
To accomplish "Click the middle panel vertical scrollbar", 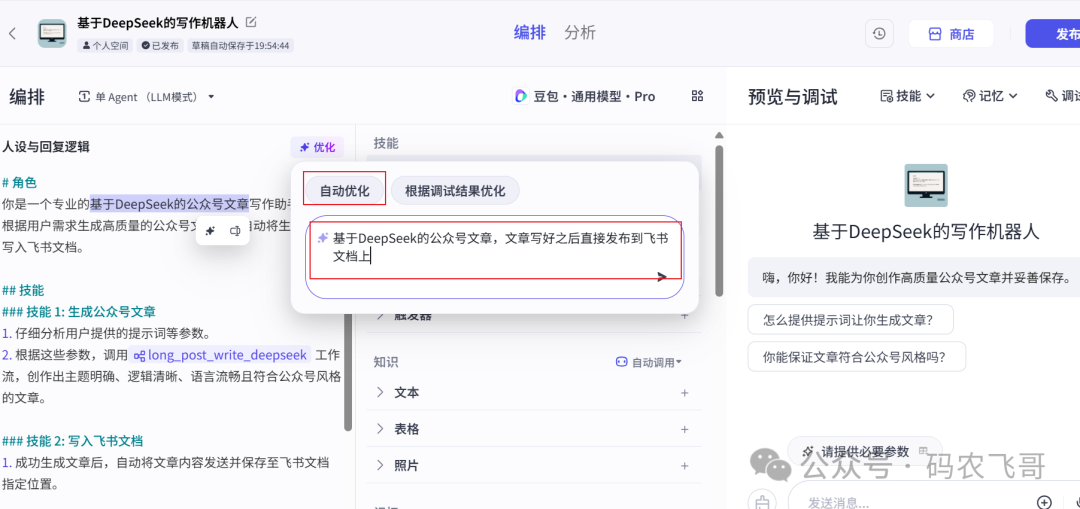I will [x=719, y=220].
